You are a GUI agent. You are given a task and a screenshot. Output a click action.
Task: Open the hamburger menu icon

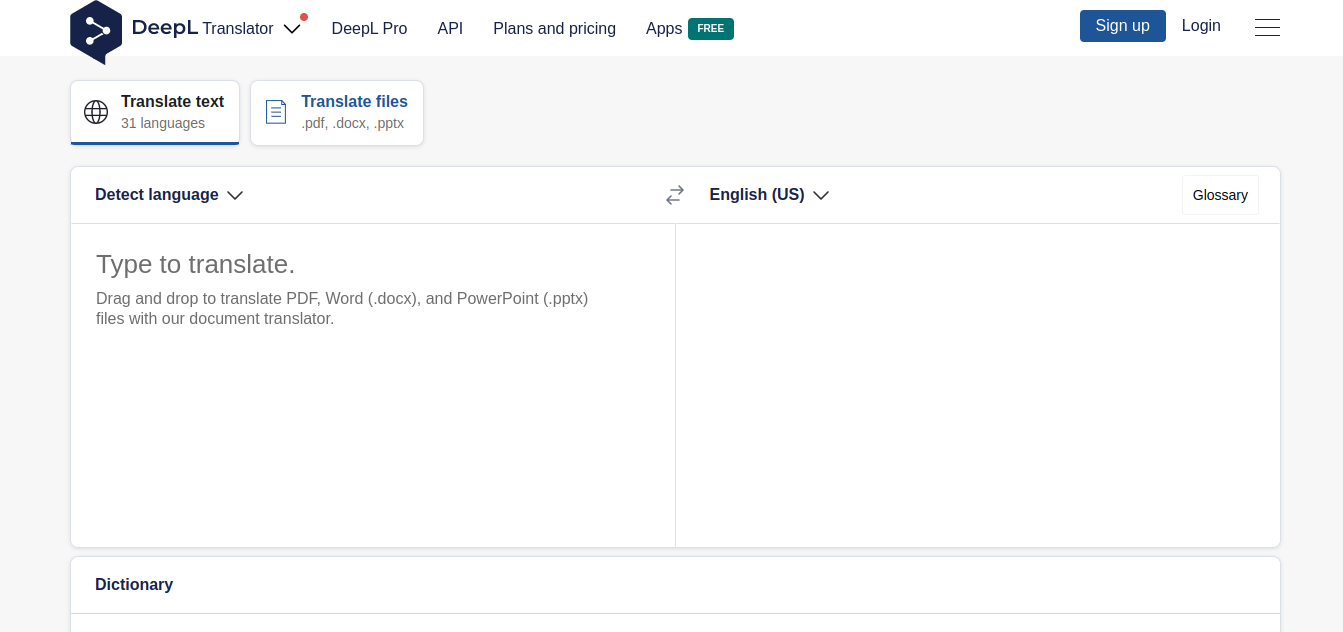pyautogui.click(x=1267, y=28)
